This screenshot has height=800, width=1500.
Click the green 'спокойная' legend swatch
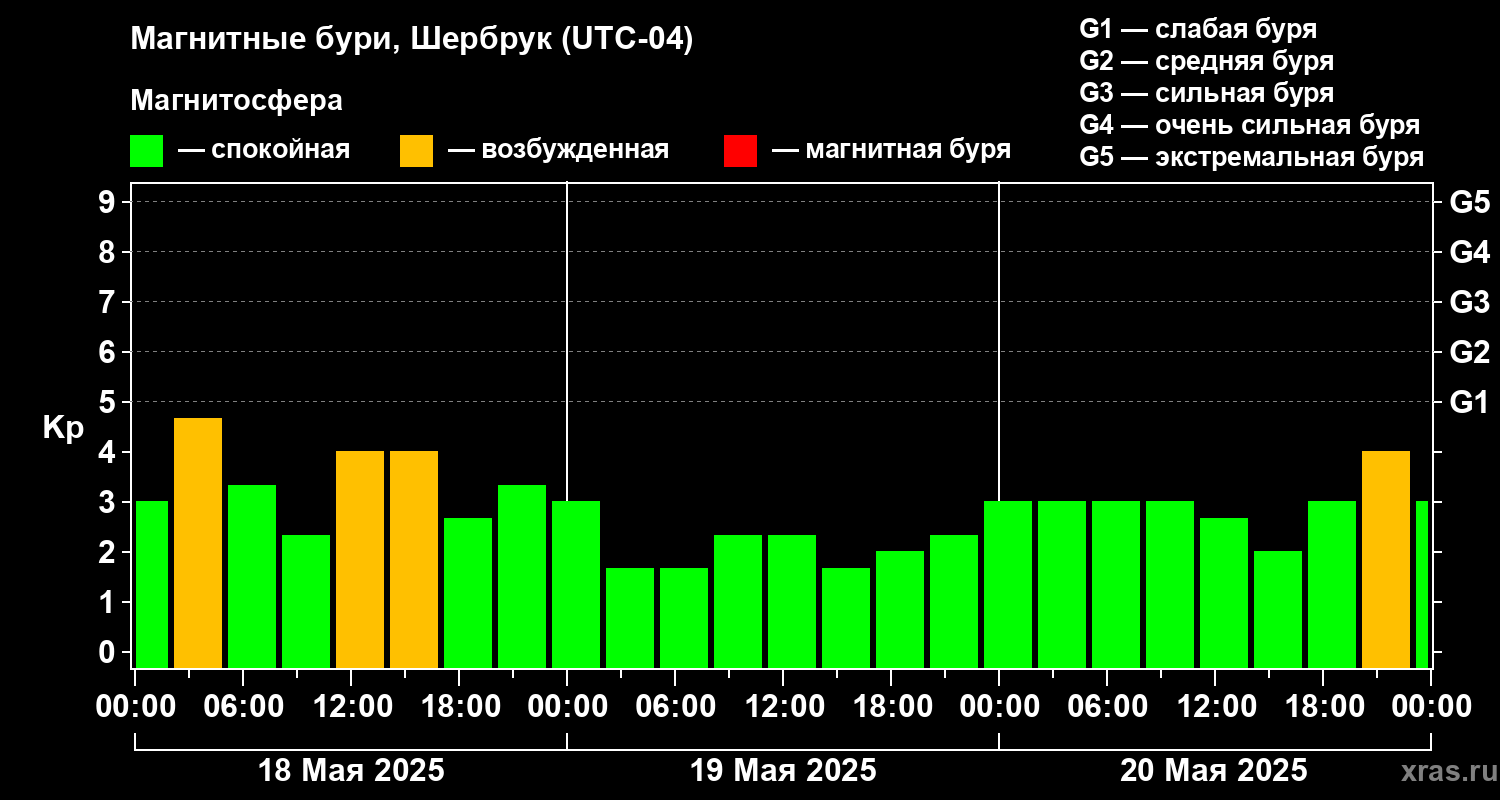(x=147, y=151)
